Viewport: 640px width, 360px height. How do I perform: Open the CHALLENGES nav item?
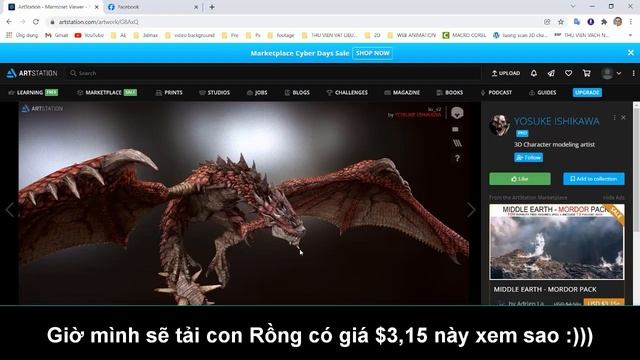tap(347, 93)
